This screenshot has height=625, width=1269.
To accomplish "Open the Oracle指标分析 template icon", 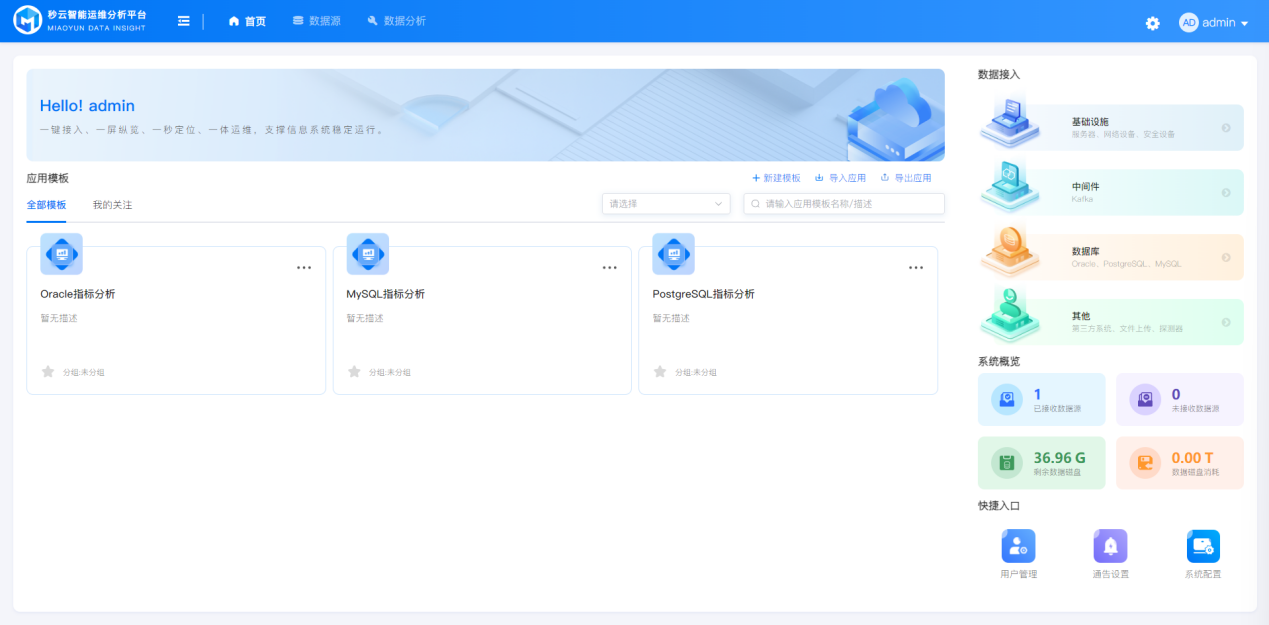I will point(61,254).
